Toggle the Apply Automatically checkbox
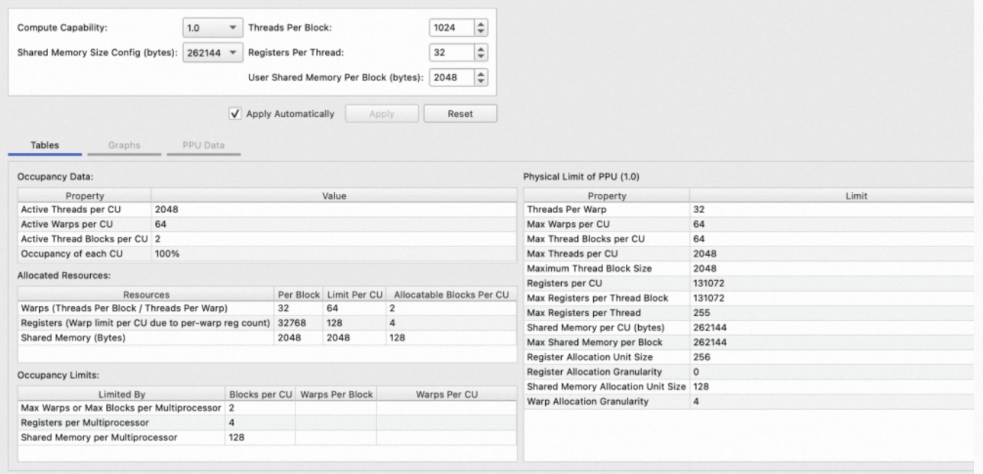The width and height of the screenshot is (983, 474). click(x=236, y=113)
